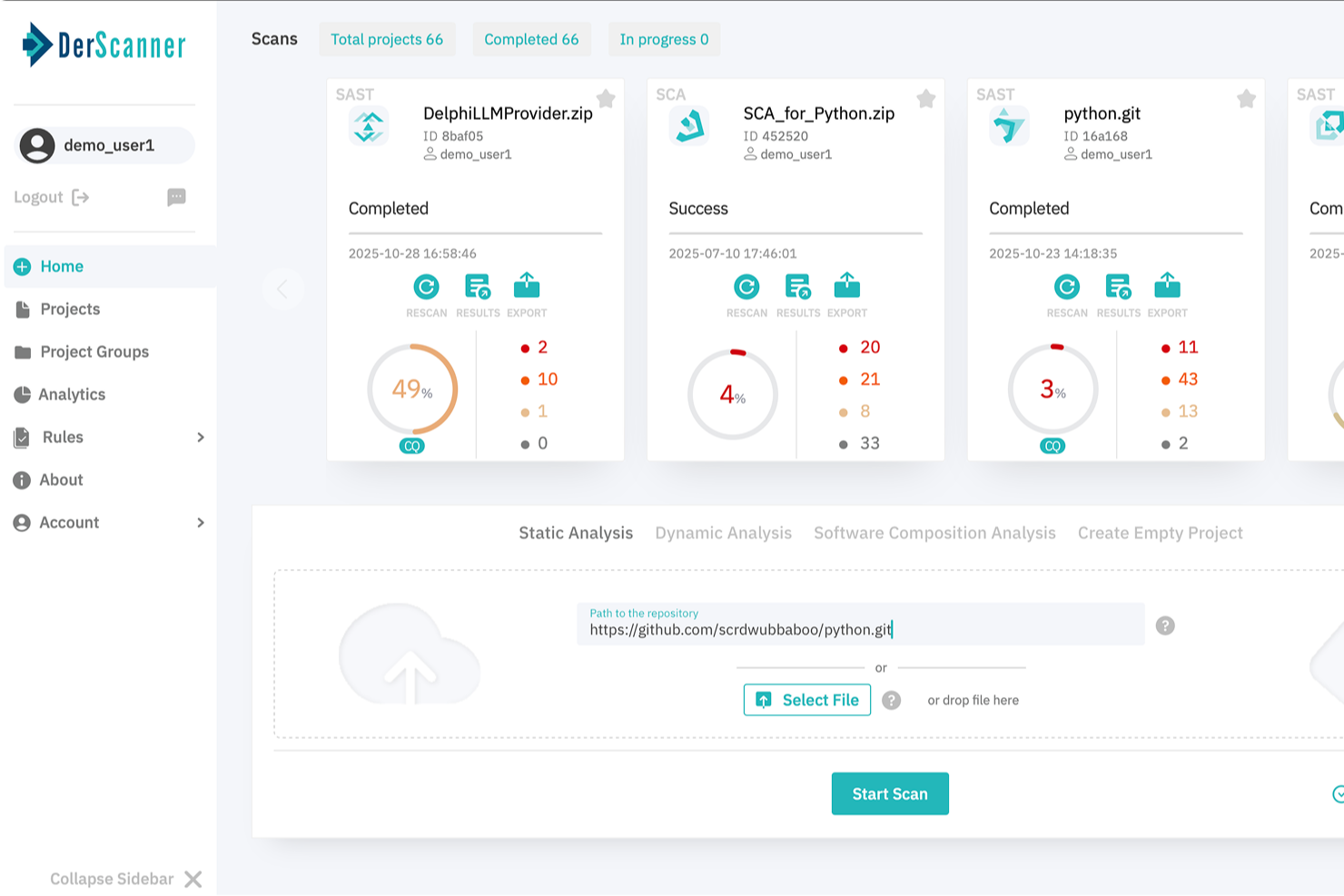The height and width of the screenshot is (896, 1344).
Task: Click the 'ID 8baf05' text
Action: pyautogui.click(x=453, y=136)
